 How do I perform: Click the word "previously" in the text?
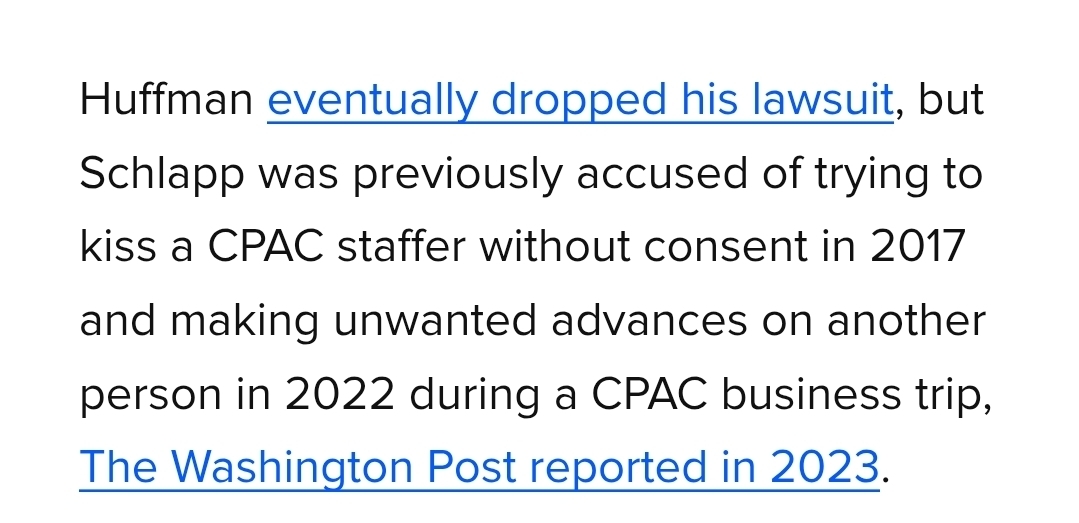point(456,175)
